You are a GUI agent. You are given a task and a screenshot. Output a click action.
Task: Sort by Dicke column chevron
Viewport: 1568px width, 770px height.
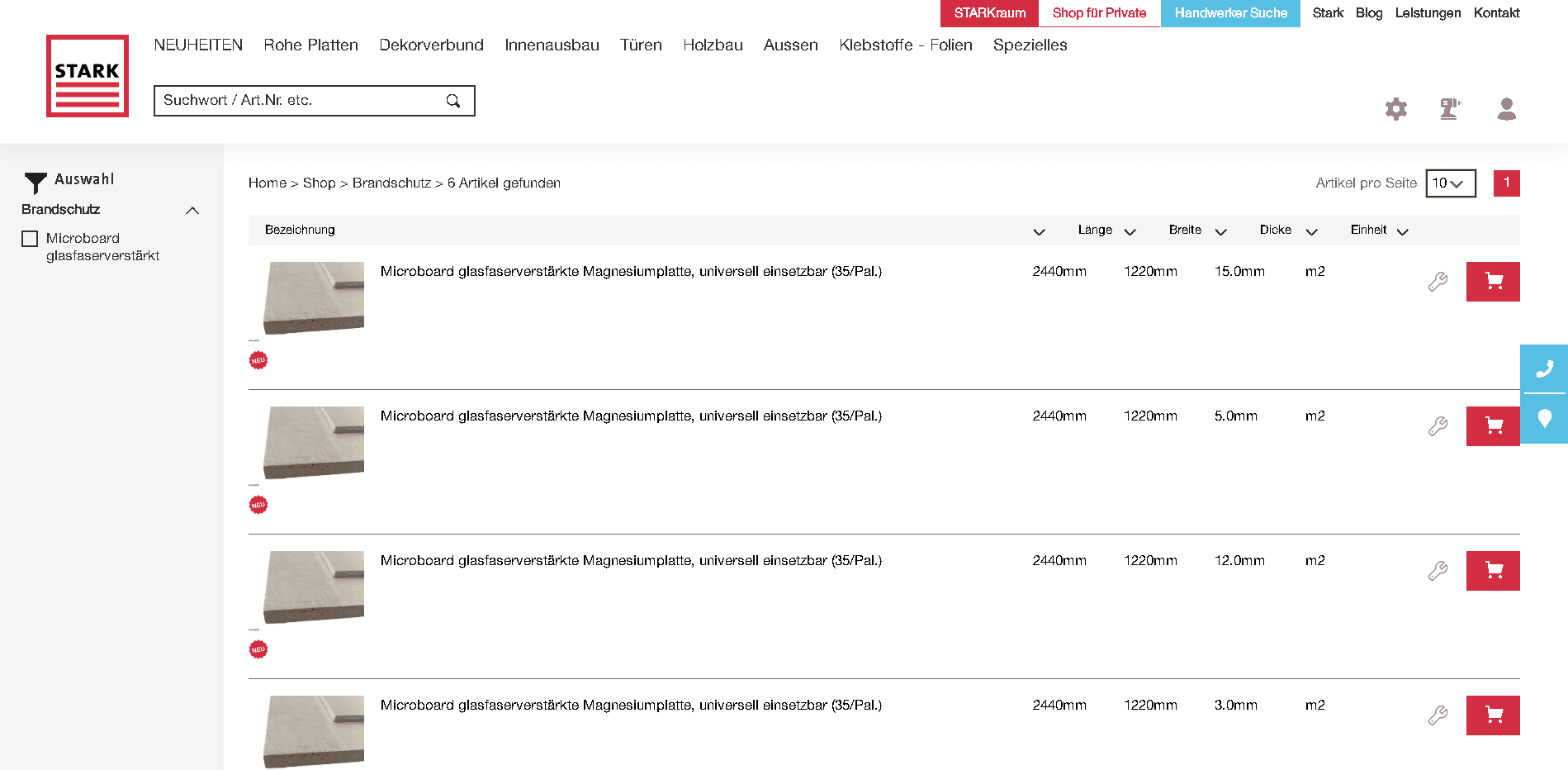click(x=1312, y=231)
